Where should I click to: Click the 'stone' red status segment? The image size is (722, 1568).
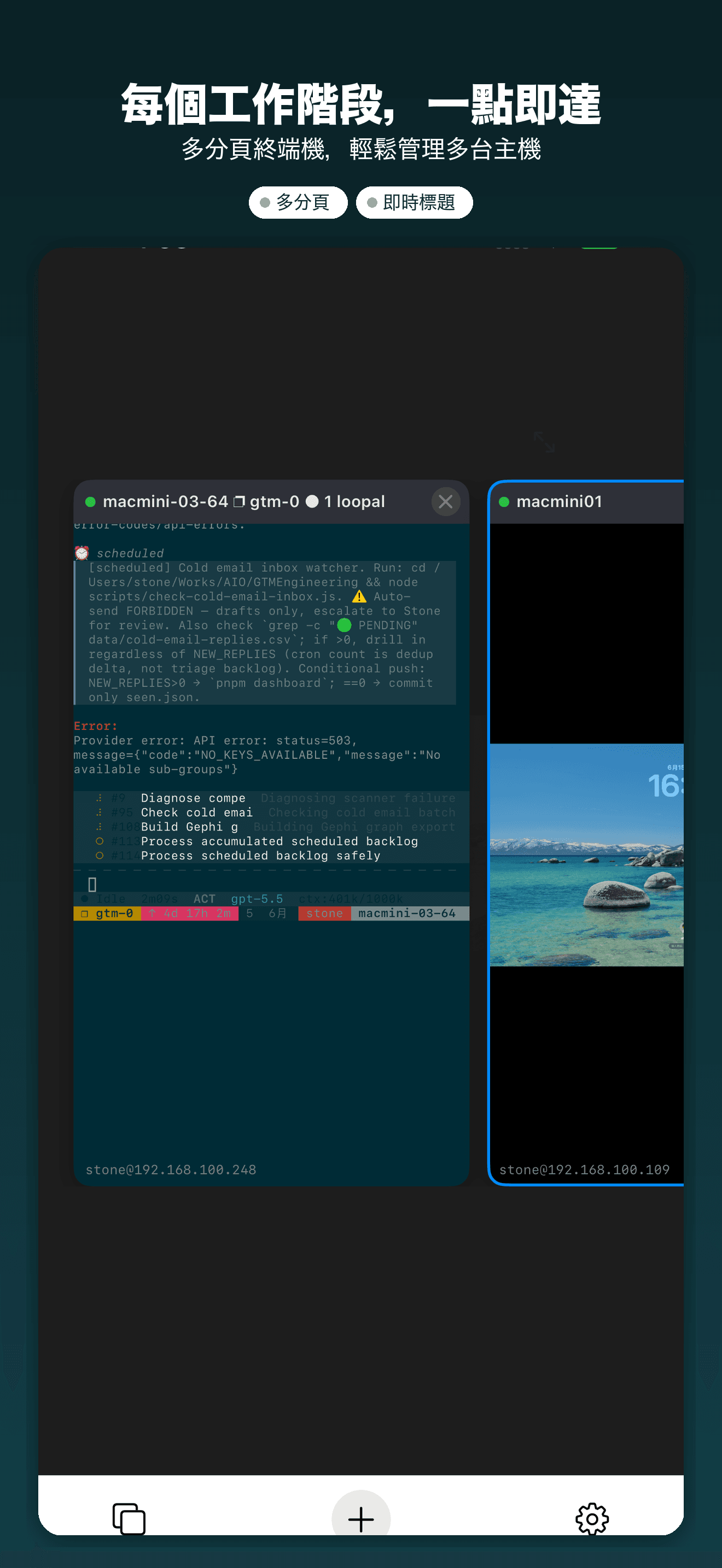pos(324,913)
